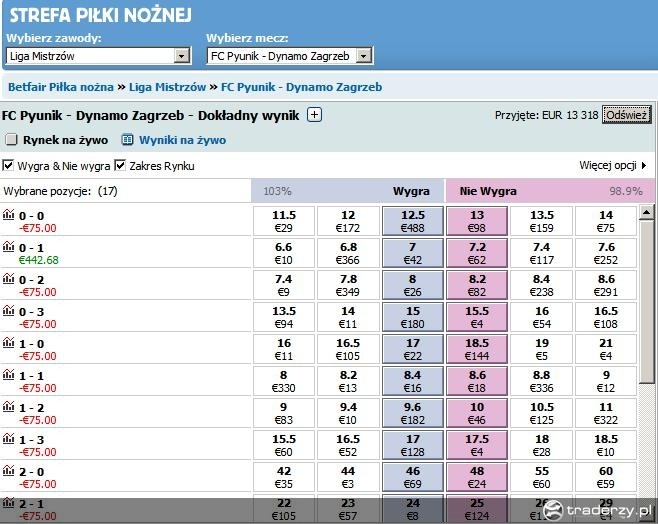Click the 0 - 1 cell 6.8 €366
658x524 pixels.
[348, 253]
